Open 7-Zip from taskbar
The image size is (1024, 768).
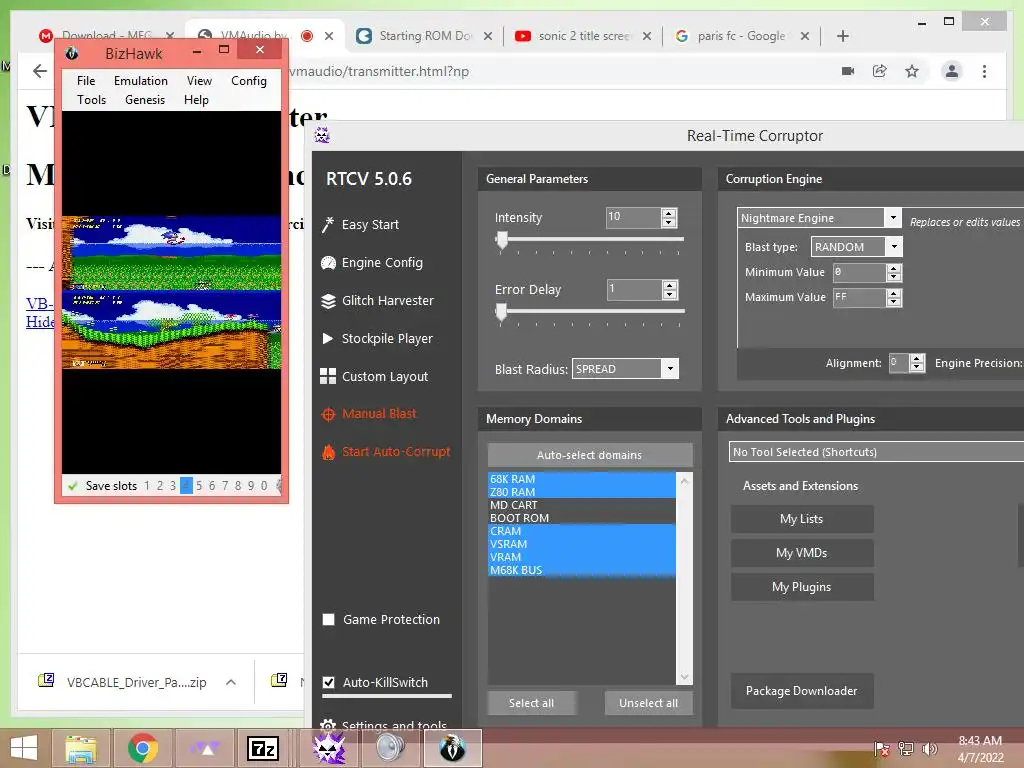tap(263, 748)
